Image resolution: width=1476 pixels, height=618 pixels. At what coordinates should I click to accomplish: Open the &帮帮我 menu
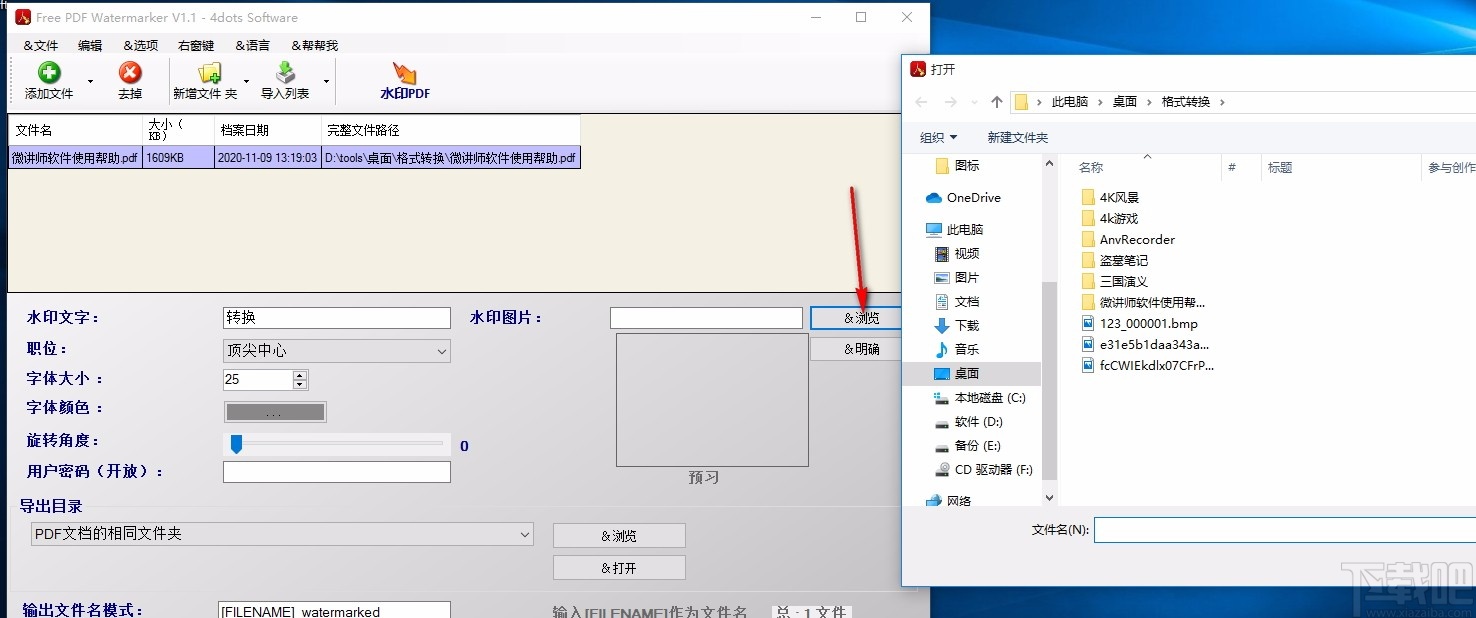[315, 45]
